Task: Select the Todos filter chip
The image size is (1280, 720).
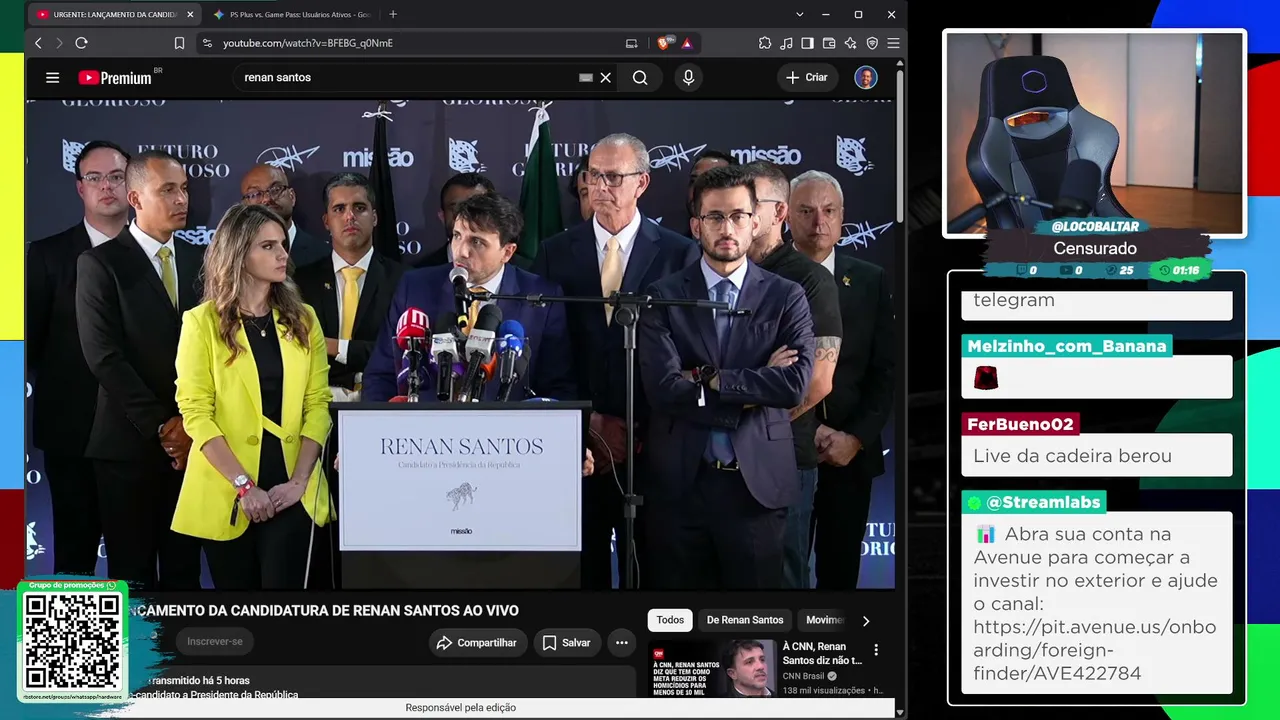Action: click(670, 620)
